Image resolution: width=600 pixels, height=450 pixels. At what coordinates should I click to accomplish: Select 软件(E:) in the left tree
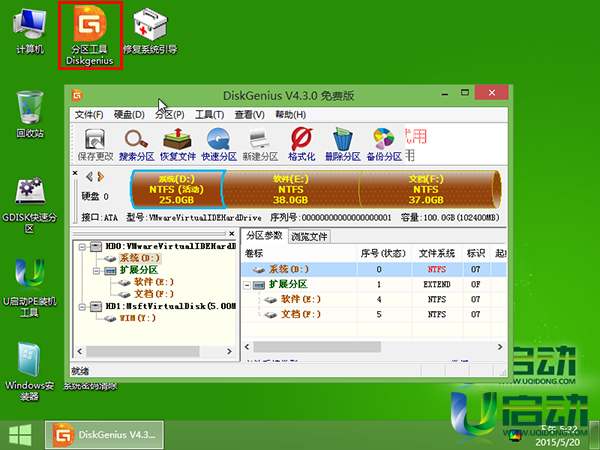[x=153, y=282]
